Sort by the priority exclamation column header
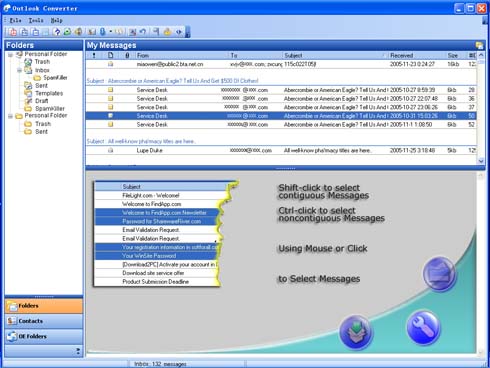 click(94, 55)
